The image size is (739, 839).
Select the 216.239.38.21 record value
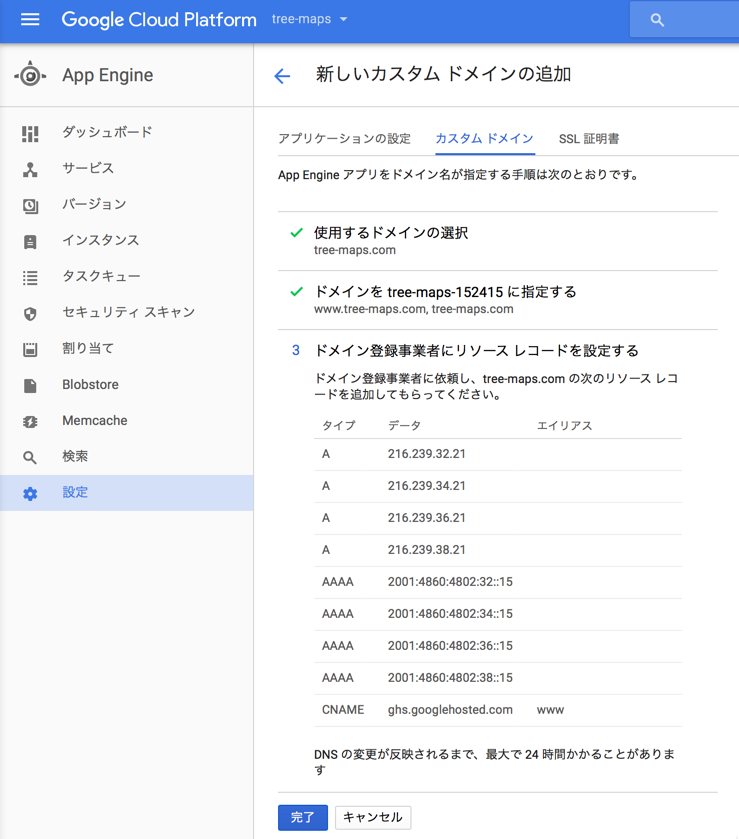(x=426, y=550)
